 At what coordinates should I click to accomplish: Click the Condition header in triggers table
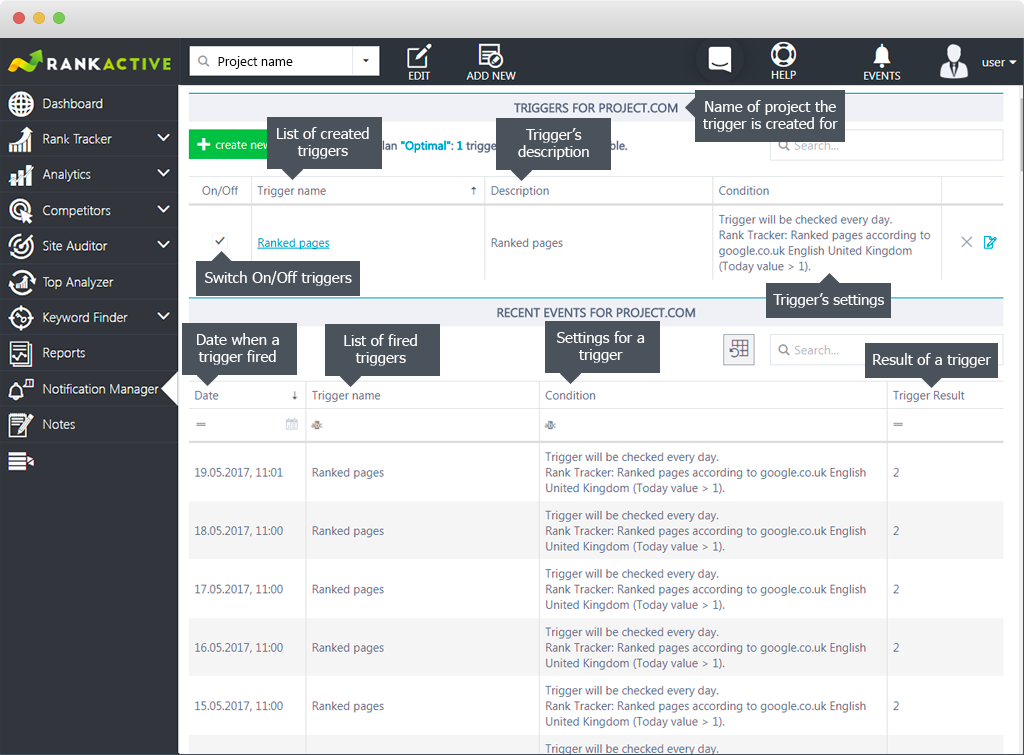point(744,191)
